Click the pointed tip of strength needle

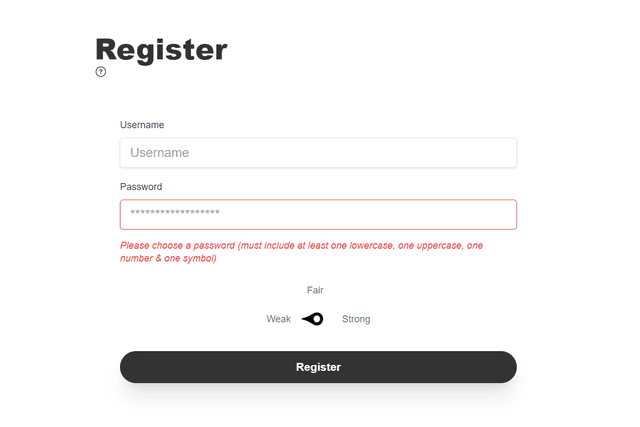[303, 319]
